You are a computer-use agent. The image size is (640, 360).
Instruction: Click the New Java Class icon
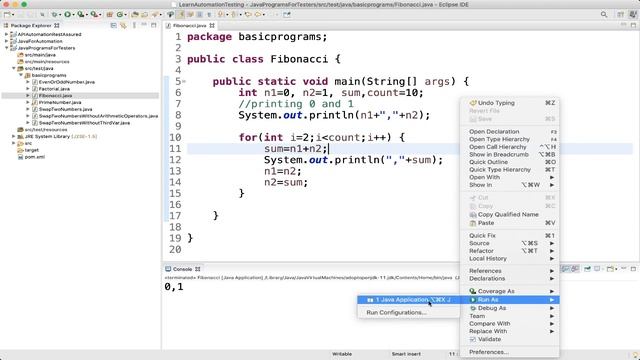(x=120, y=15)
